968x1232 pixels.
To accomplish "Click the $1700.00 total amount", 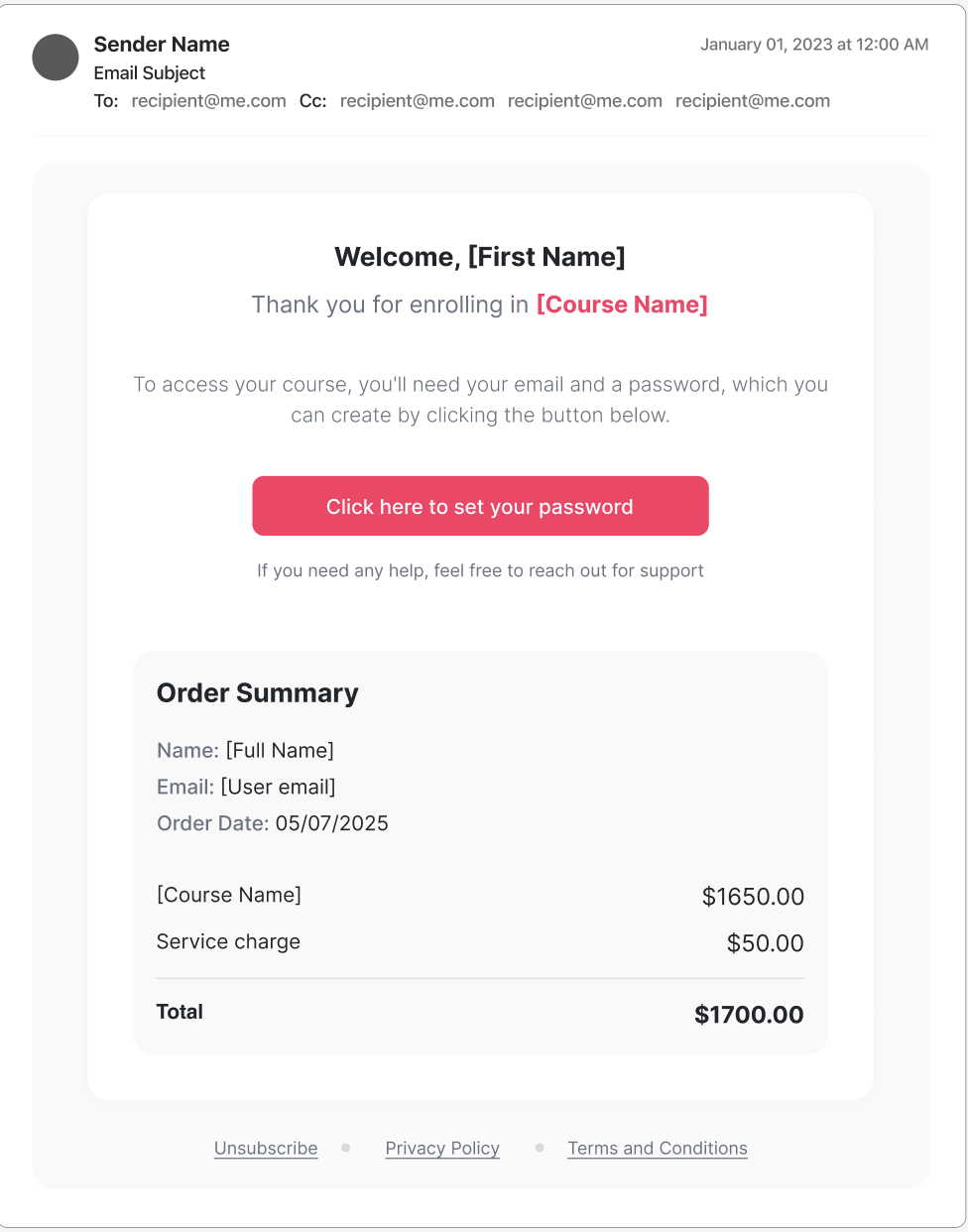I will pos(749,1015).
